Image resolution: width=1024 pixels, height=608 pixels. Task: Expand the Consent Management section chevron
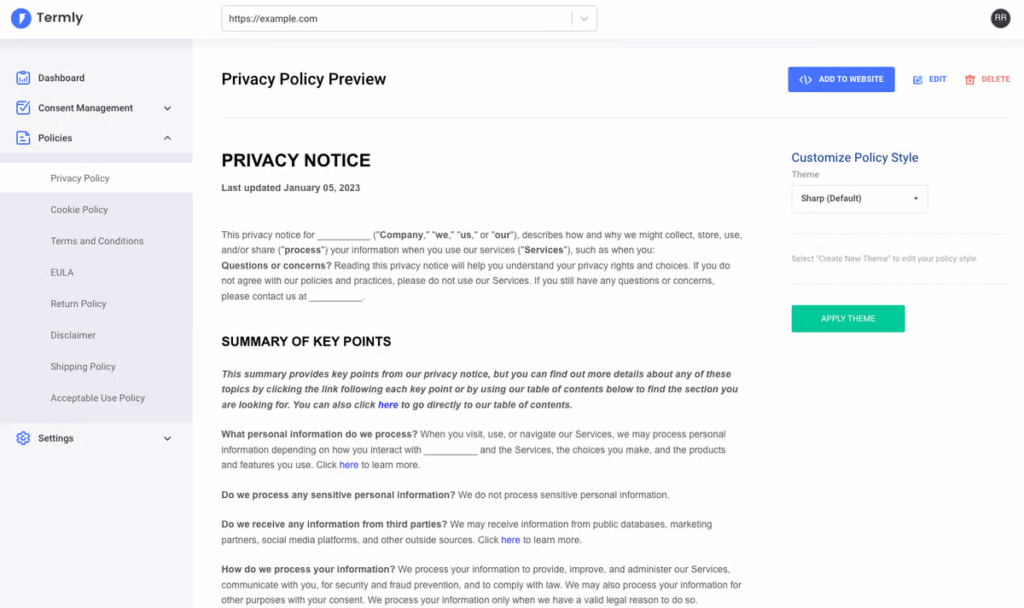point(167,108)
